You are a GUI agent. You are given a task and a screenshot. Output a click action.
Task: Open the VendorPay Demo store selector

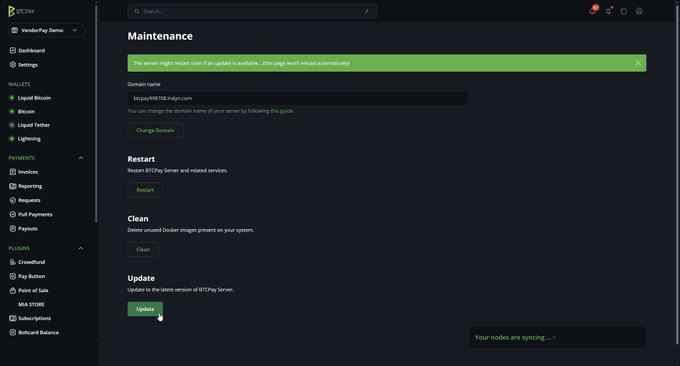pyautogui.click(x=46, y=30)
